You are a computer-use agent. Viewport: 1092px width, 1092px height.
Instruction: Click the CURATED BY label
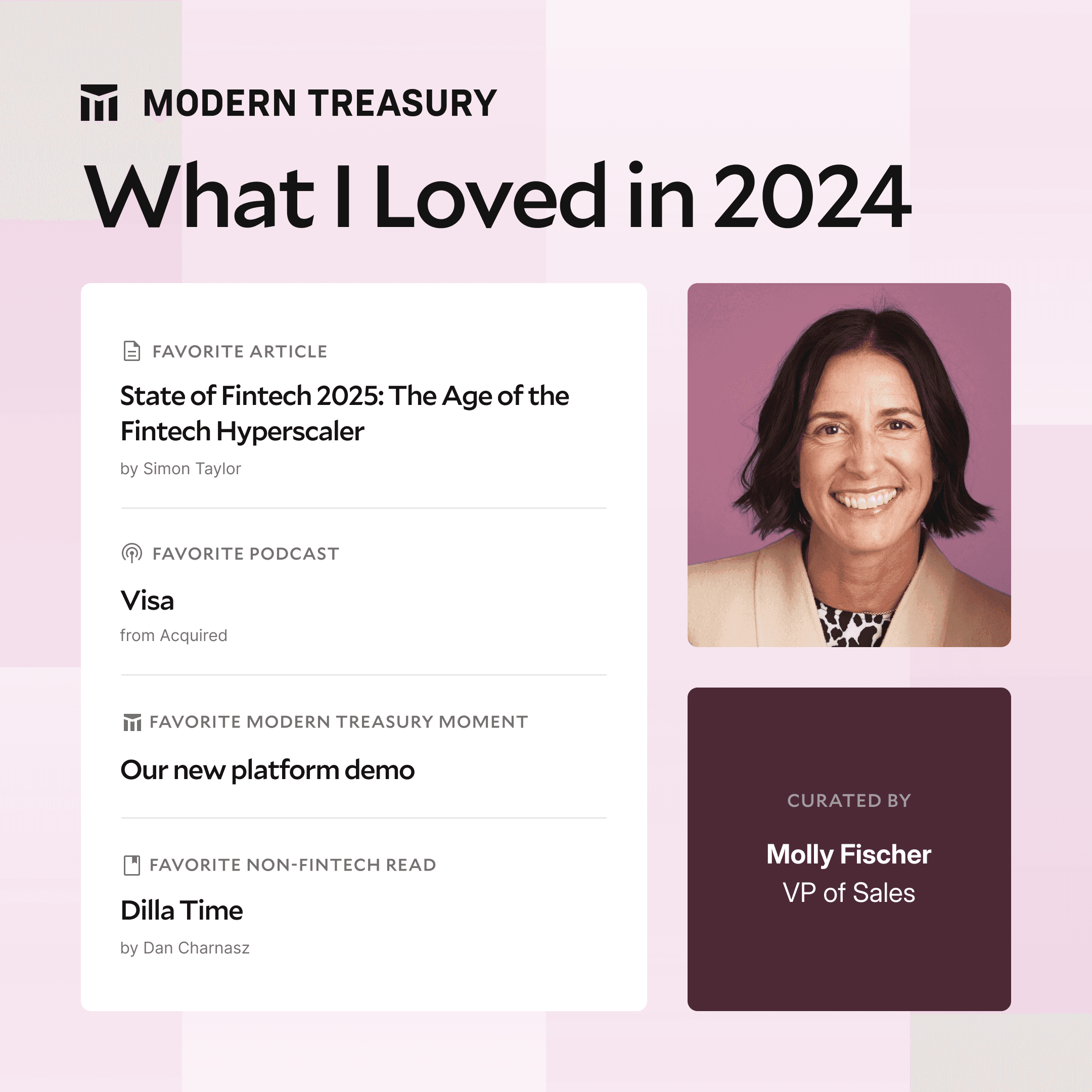848,800
